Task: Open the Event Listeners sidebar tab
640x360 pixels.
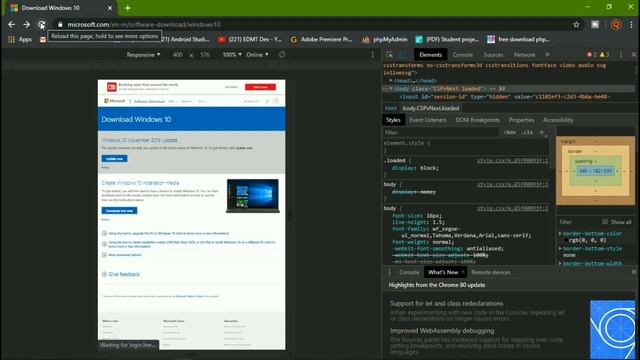Action: point(428,120)
